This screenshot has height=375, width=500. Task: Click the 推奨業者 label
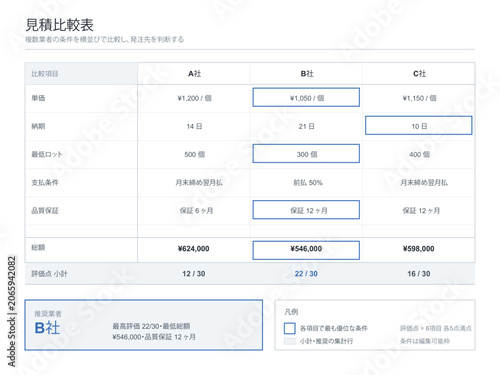tap(48, 314)
